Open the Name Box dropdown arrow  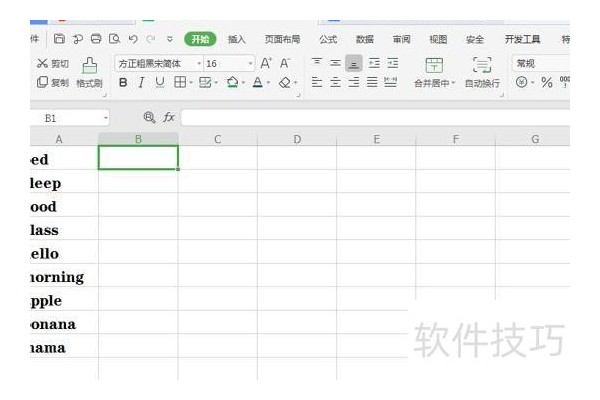[106, 118]
